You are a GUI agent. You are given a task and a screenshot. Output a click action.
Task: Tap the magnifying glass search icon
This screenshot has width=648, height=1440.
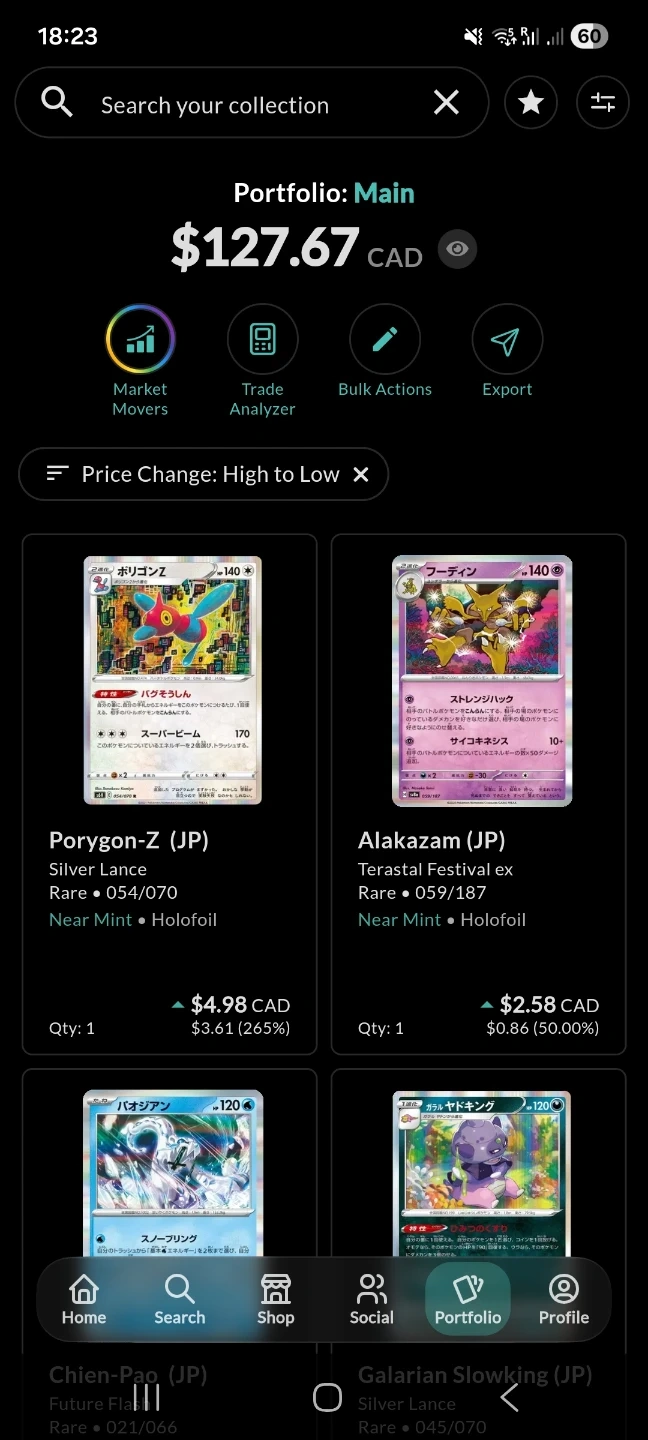pos(57,102)
